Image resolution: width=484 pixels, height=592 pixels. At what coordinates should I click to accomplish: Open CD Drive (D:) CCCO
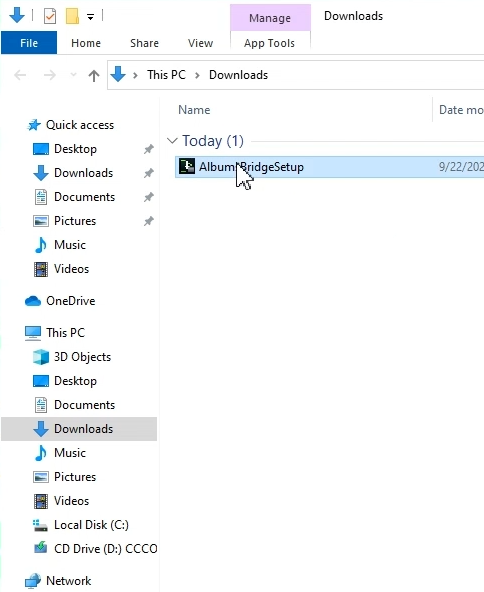(106, 549)
